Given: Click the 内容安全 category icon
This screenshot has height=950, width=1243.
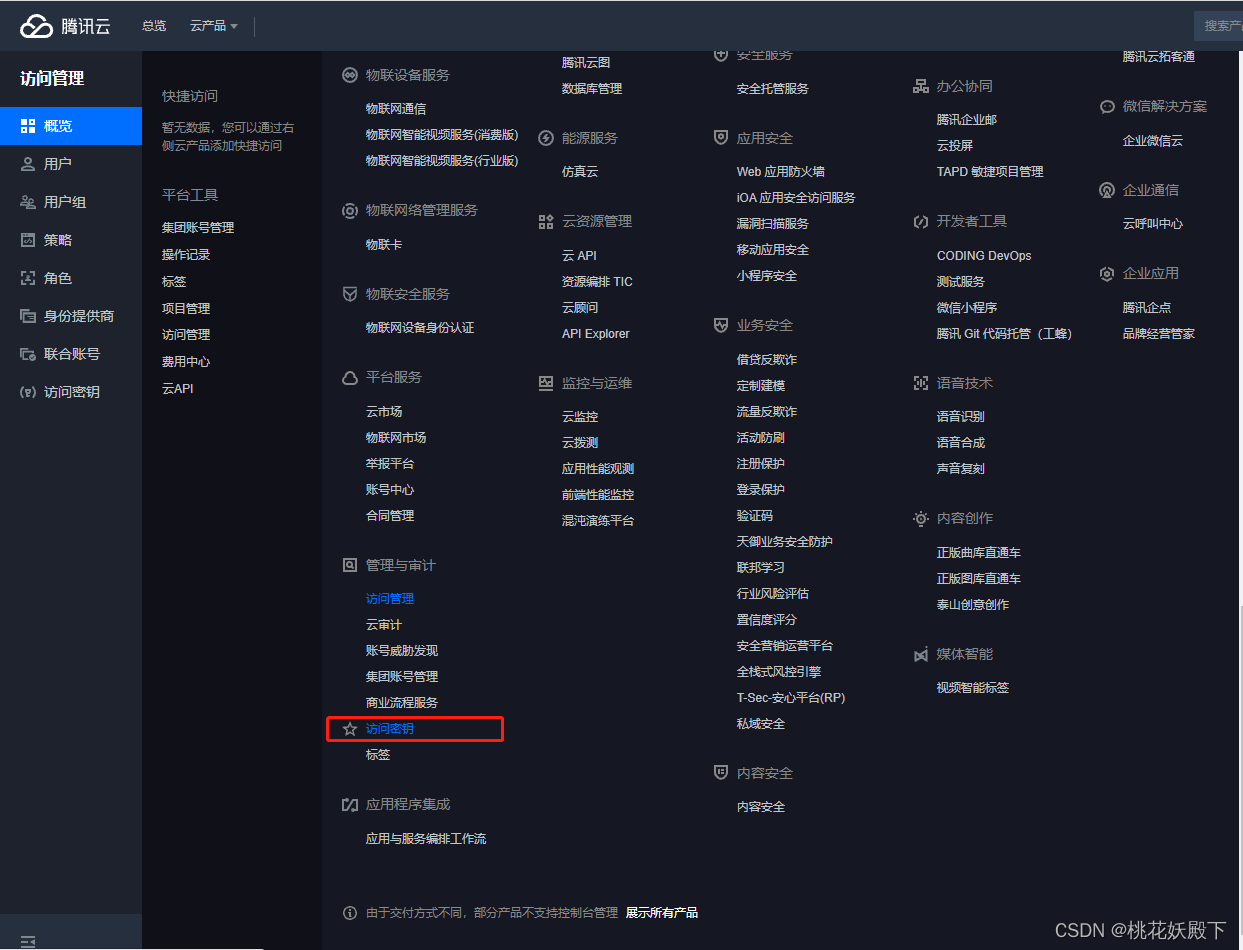Looking at the screenshot, I should point(721,773).
